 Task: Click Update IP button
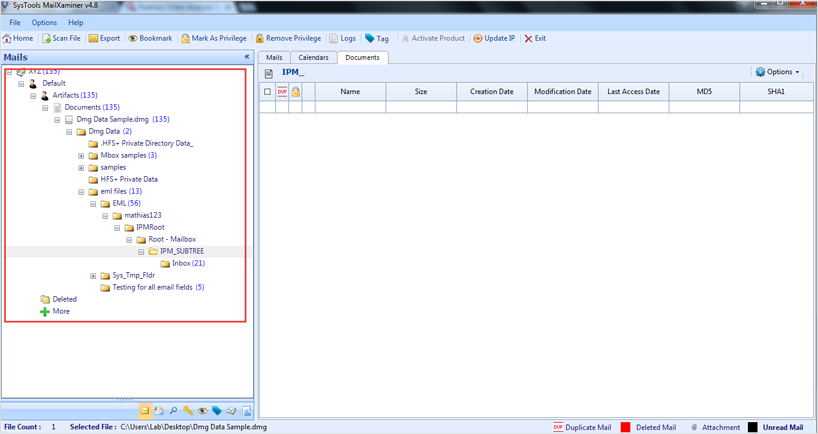(494, 39)
